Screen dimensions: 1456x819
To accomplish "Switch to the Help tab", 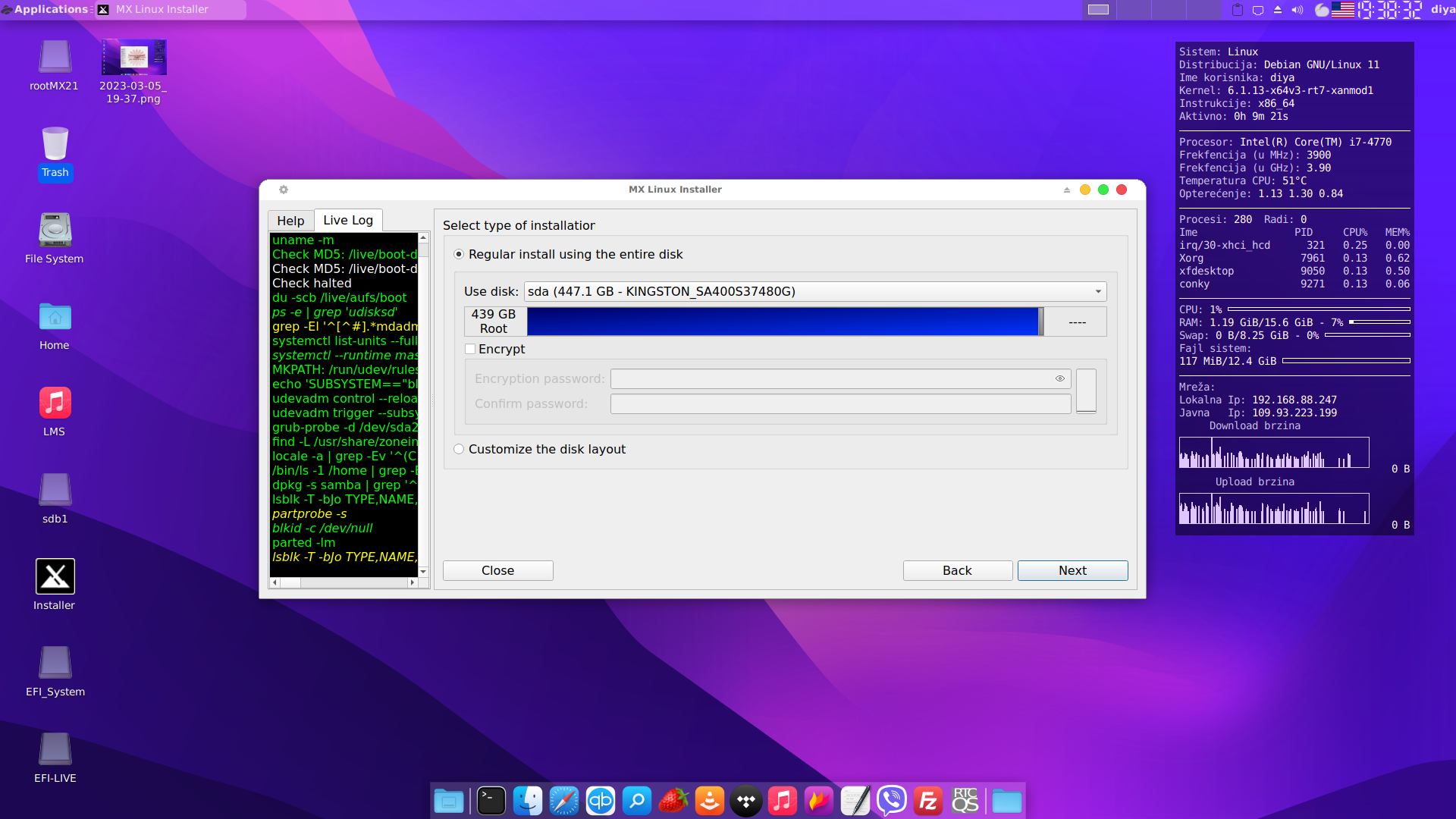I will [x=290, y=221].
